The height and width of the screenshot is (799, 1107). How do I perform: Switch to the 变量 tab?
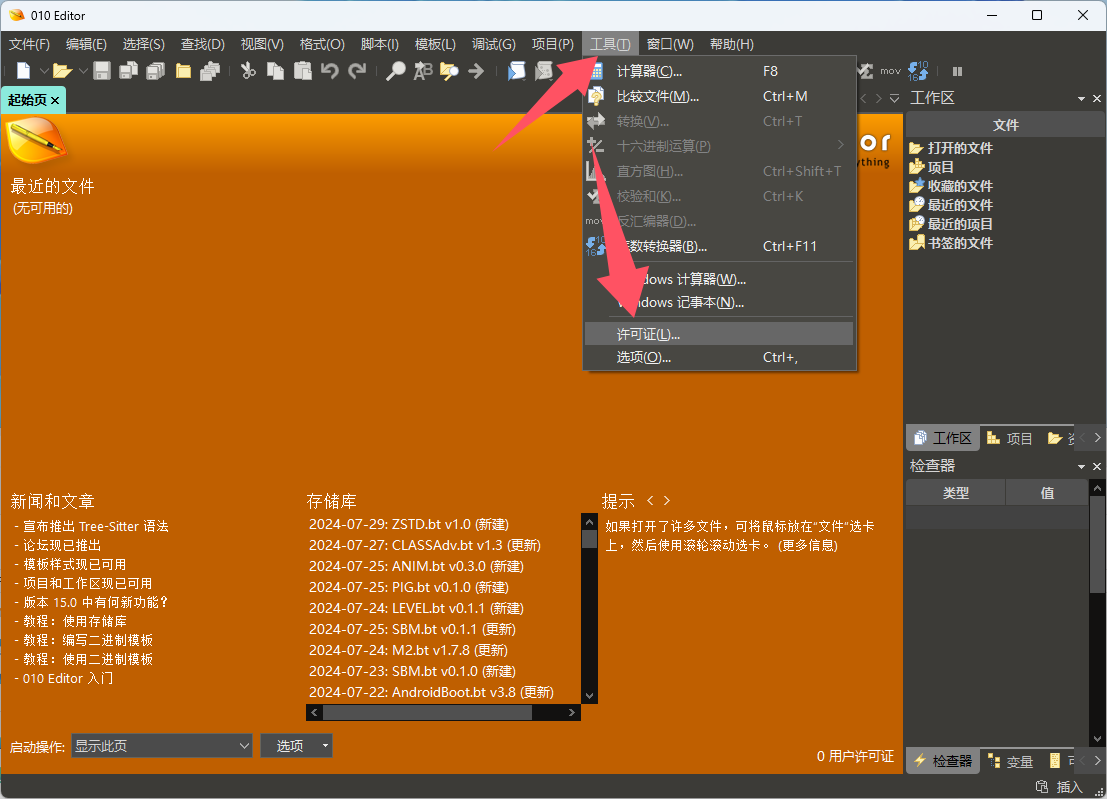tap(1010, 761)
